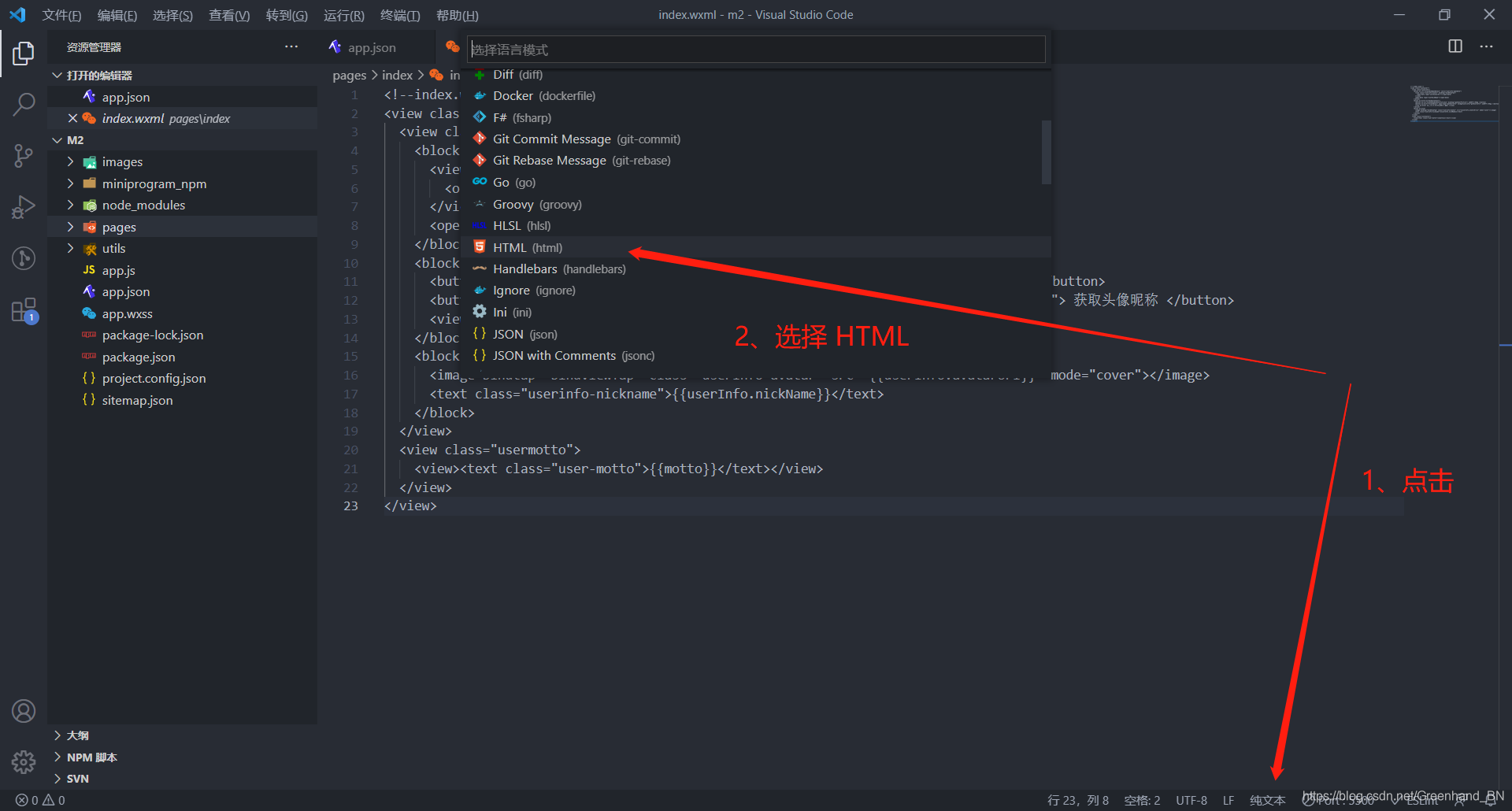Open the timeline icon in activity bar
The height and width of the screenshot is (811, 1512).
[24, 258]
